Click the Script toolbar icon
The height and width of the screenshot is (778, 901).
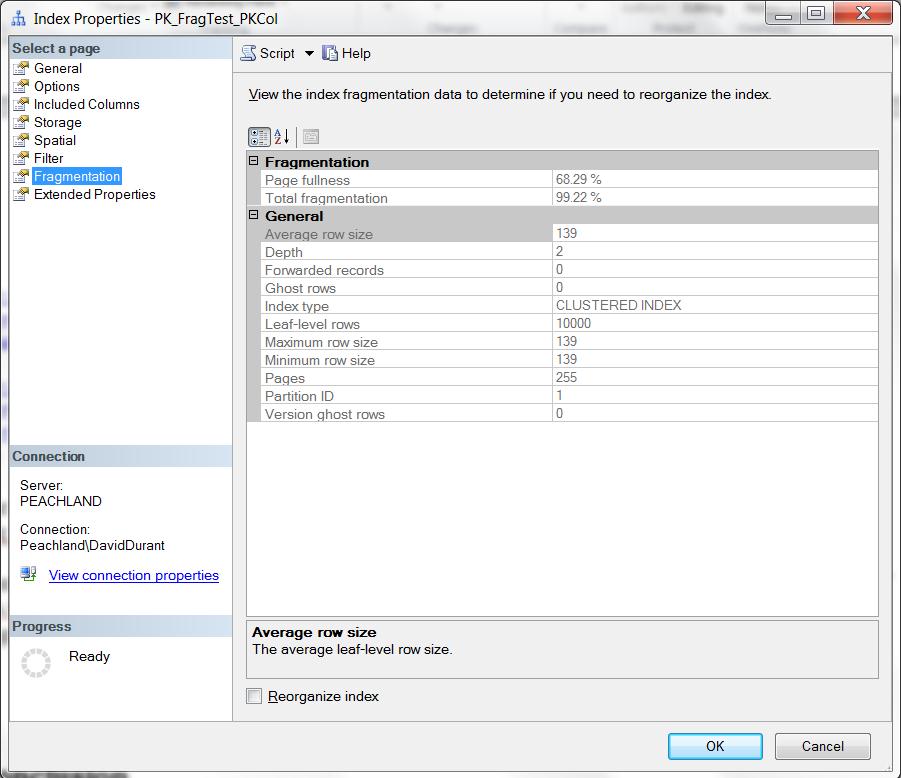click(248, 53)
